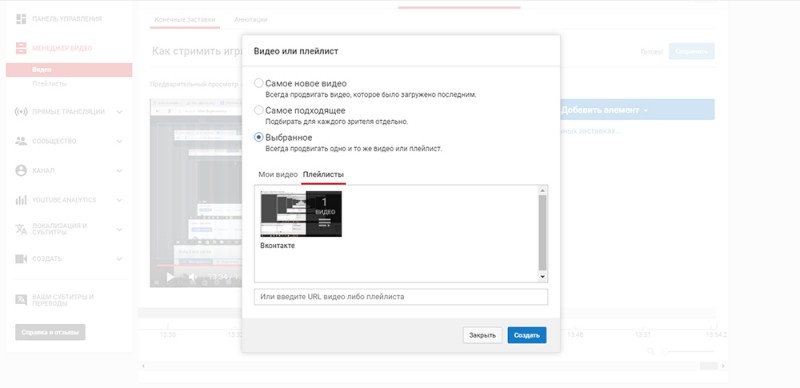Open the YouTube Analytics bar chart icon
The image size is (800, 388).
(x=21, y=200)
